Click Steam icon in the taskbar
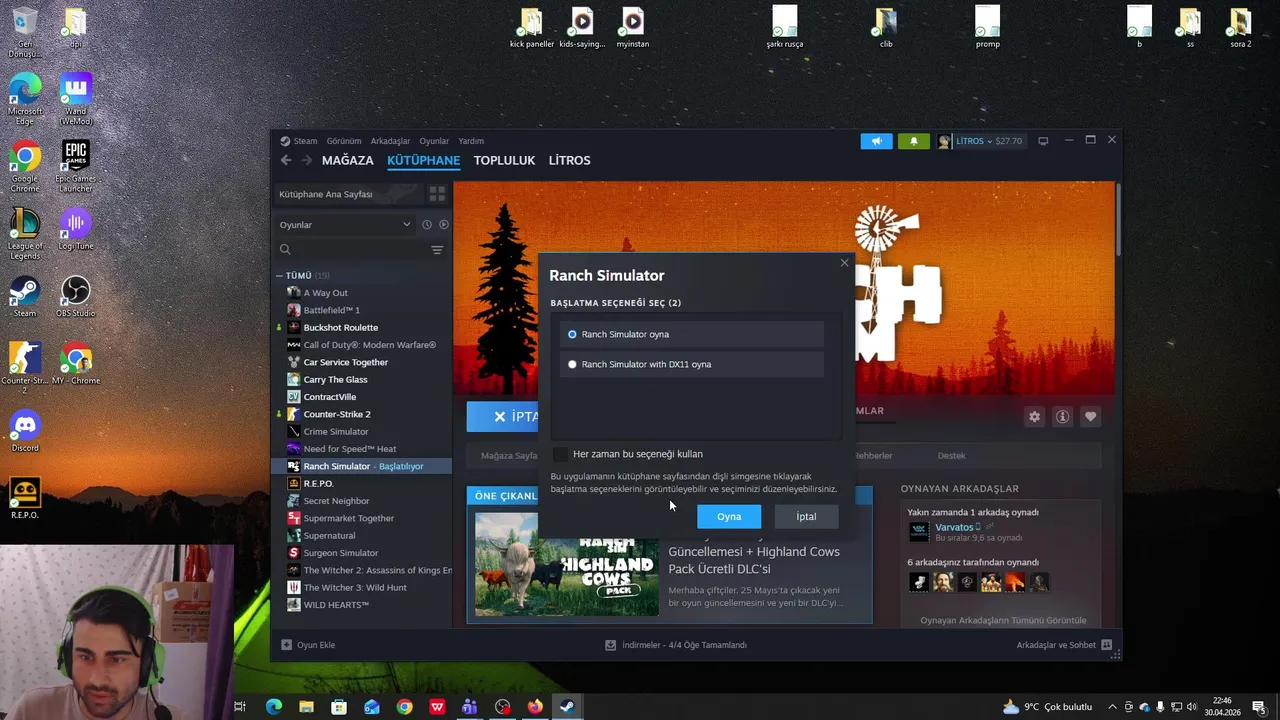 click(567, 707)
